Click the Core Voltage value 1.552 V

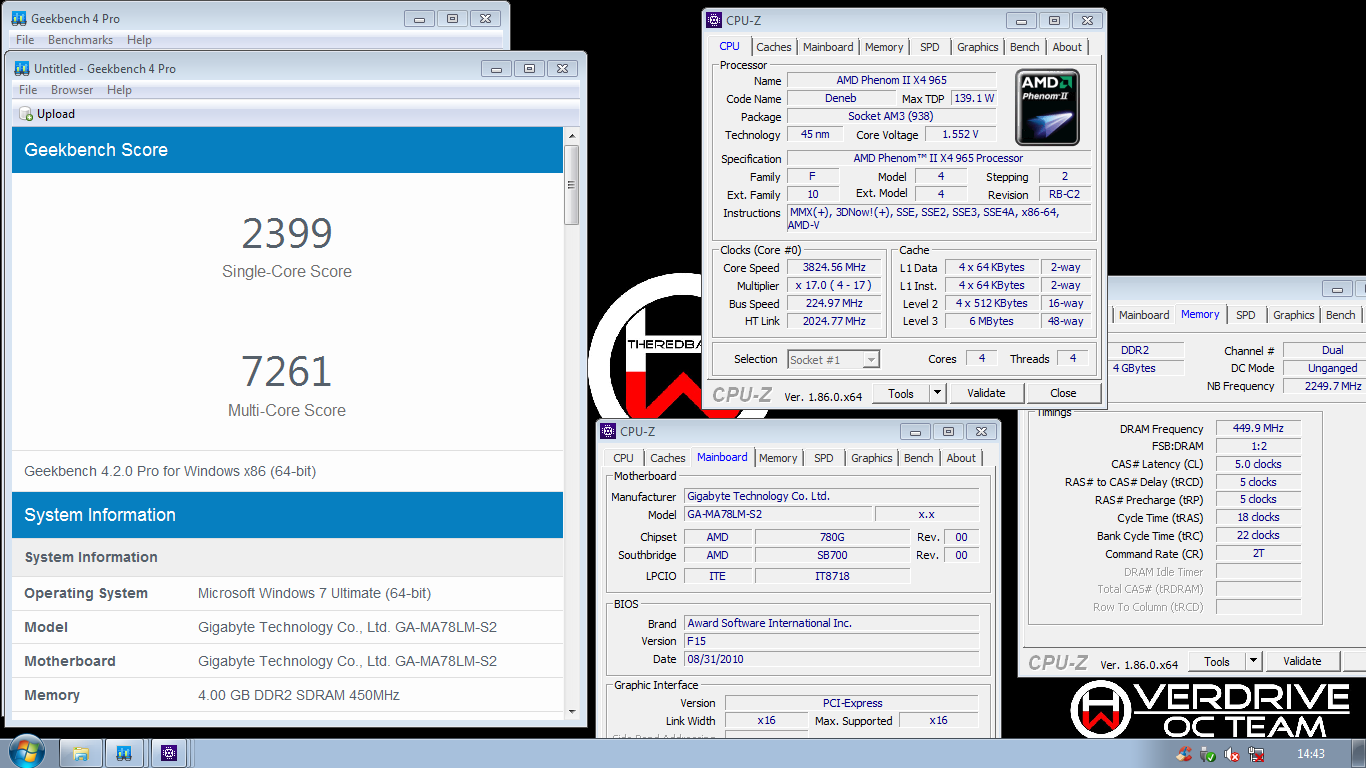point(960,134)
